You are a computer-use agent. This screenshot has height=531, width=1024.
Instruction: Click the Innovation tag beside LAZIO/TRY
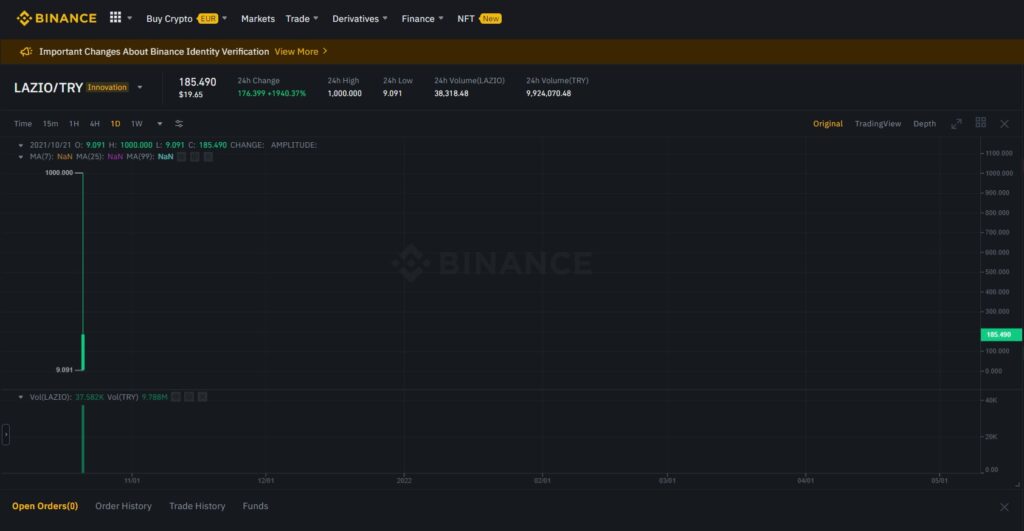[x=107, y=88]
